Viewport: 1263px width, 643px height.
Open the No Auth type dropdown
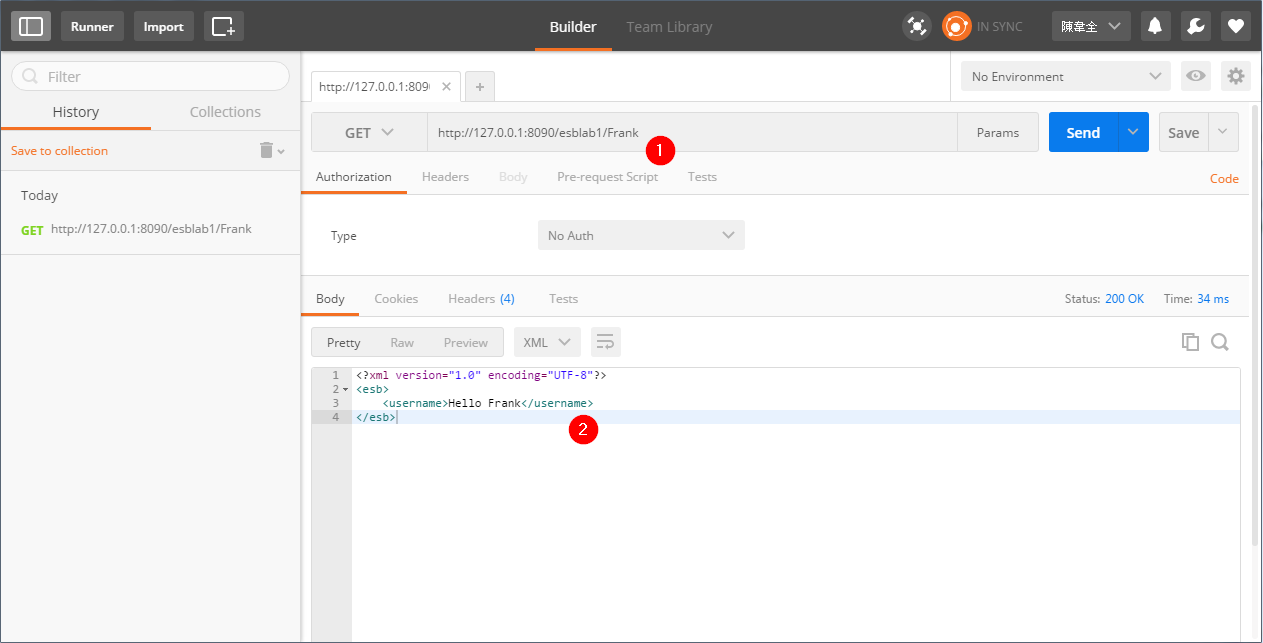[641, 235]
